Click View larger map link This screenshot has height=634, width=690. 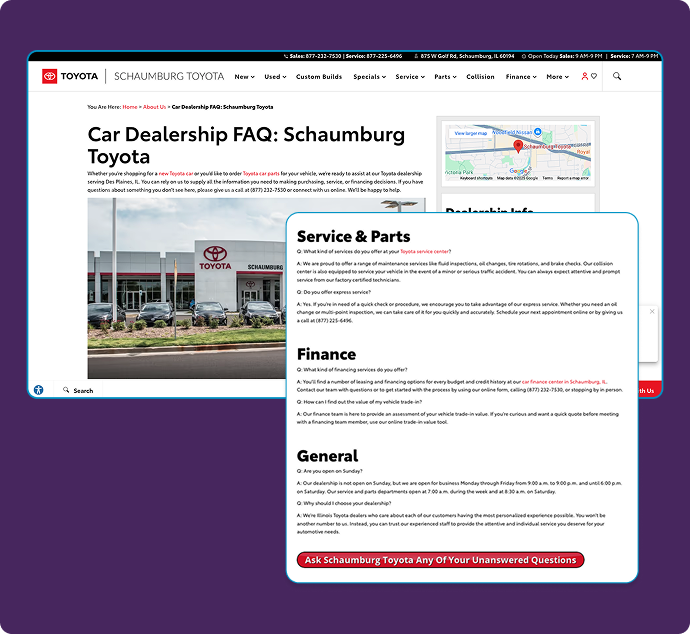(470, 133)
